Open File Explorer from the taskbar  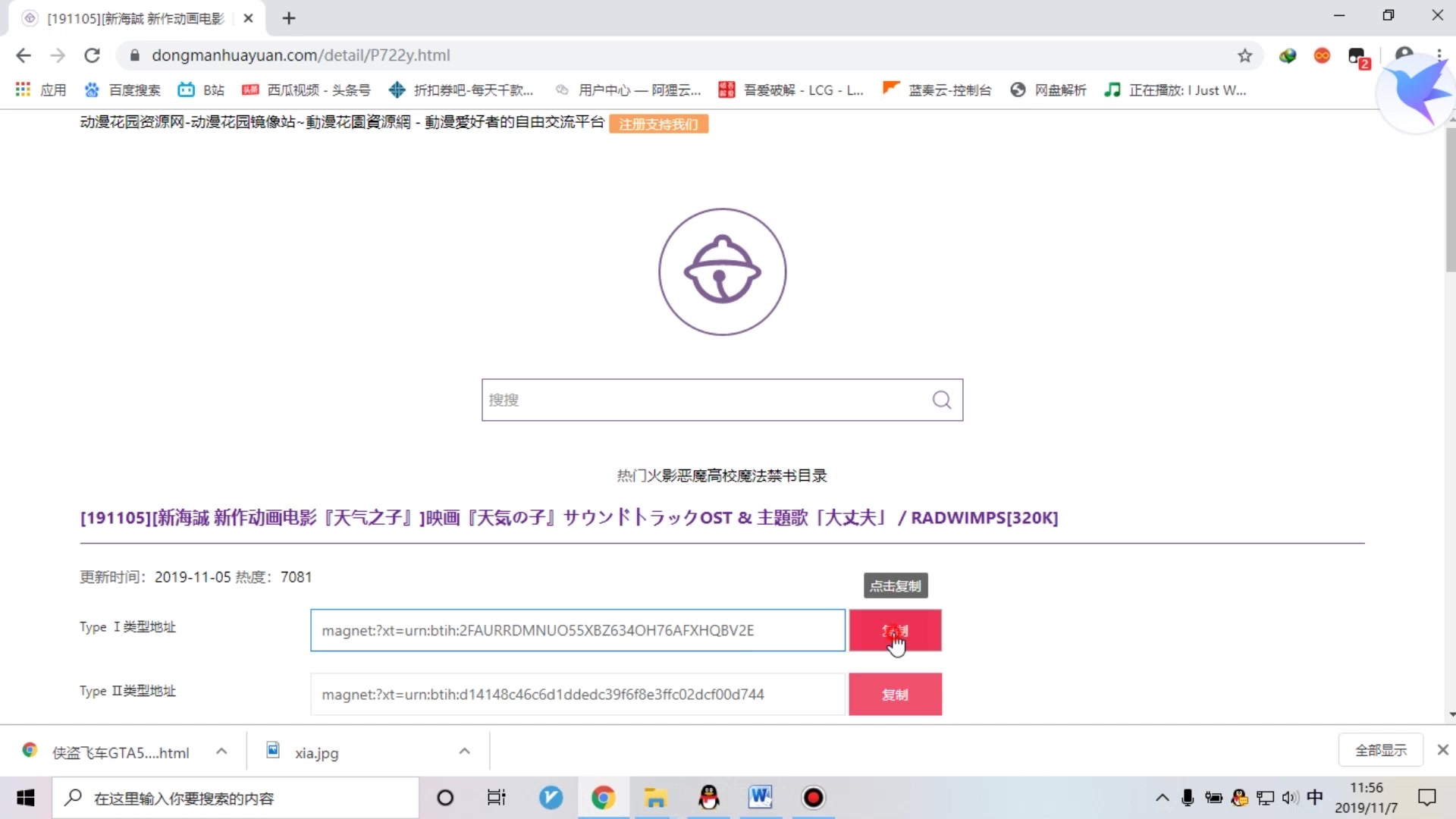click(655, 797)
